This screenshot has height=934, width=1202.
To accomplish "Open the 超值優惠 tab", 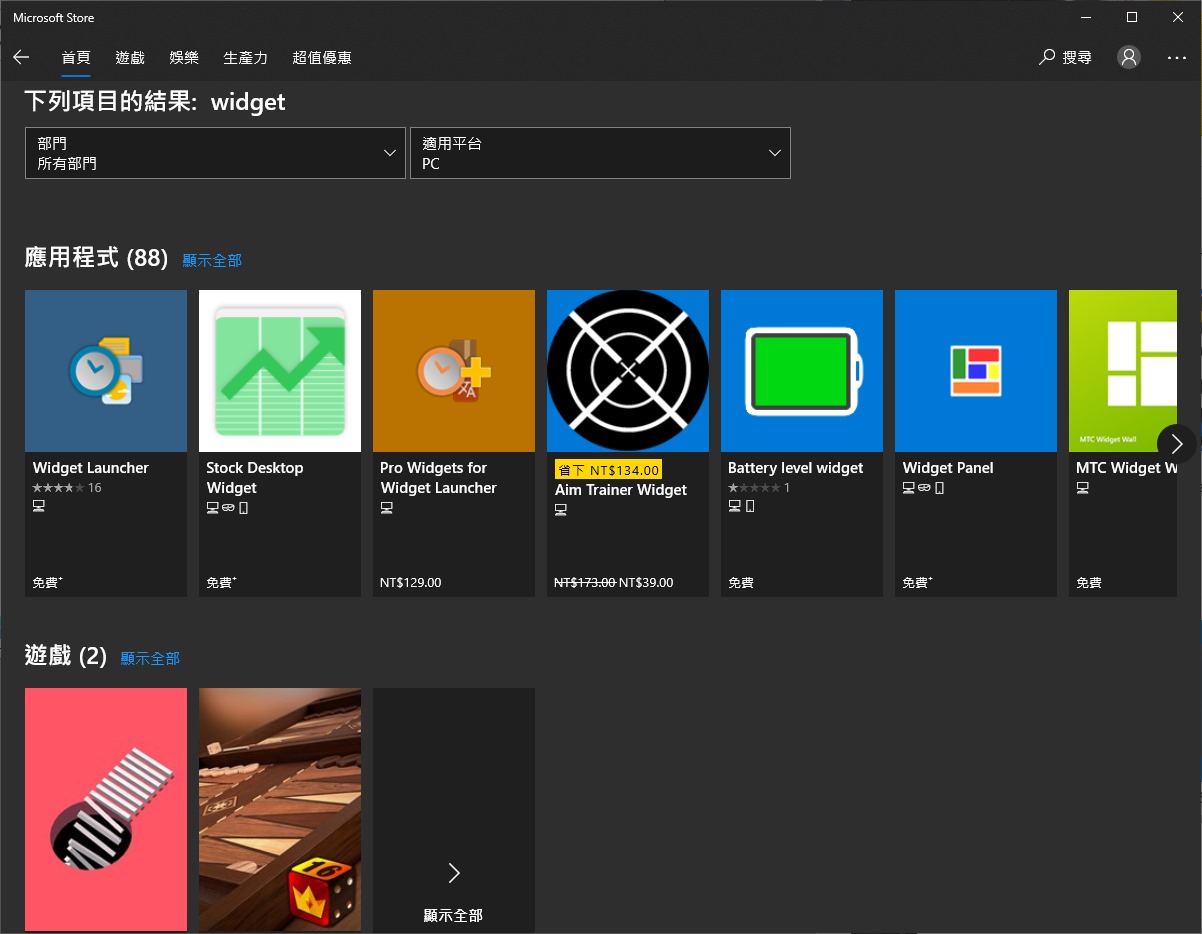I will 321,57.
